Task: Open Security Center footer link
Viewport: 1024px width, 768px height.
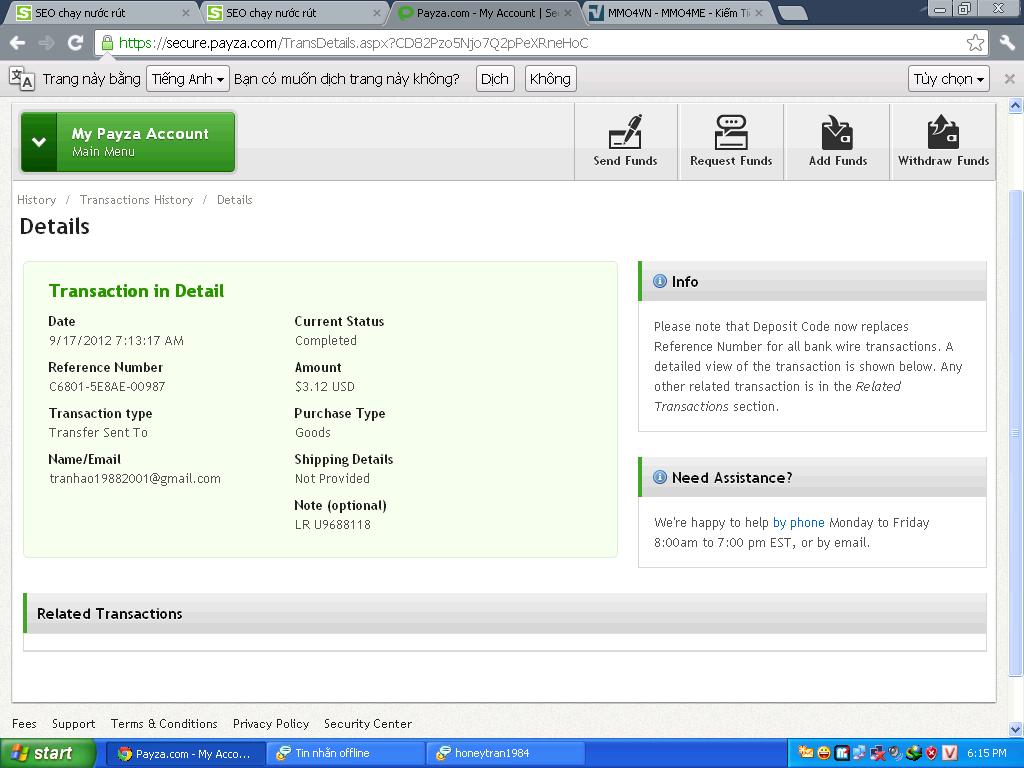Action: coord(368,724)
